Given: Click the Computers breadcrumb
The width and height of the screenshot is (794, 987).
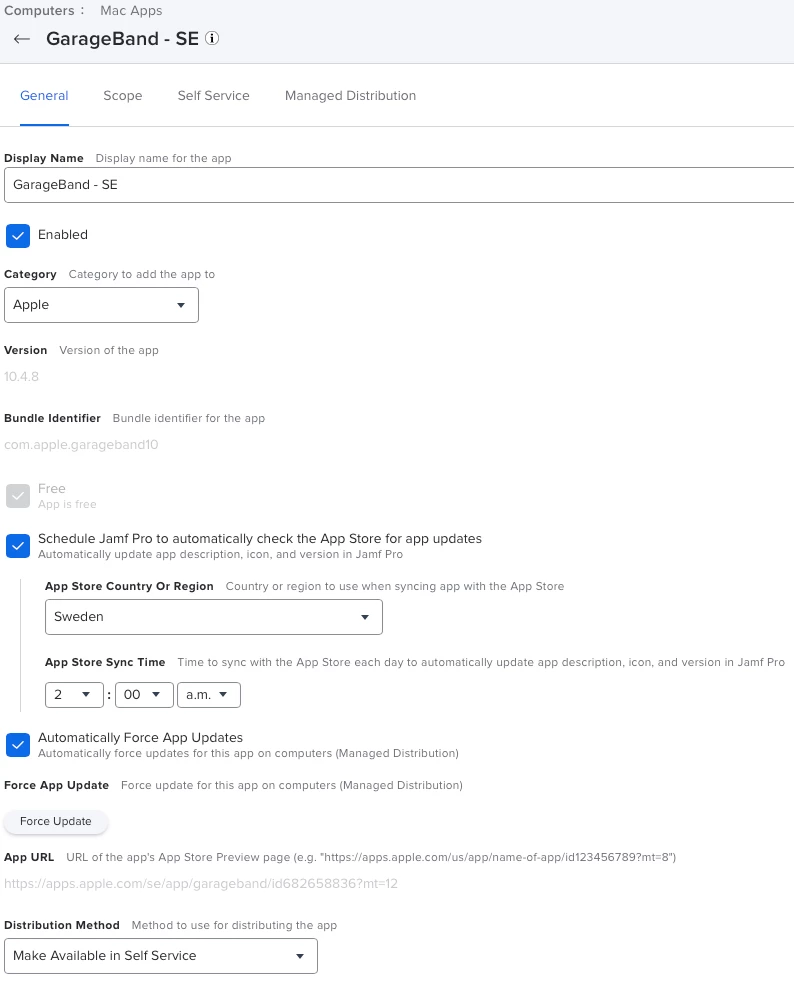Looking at the screenshot, I should [39, 11].
